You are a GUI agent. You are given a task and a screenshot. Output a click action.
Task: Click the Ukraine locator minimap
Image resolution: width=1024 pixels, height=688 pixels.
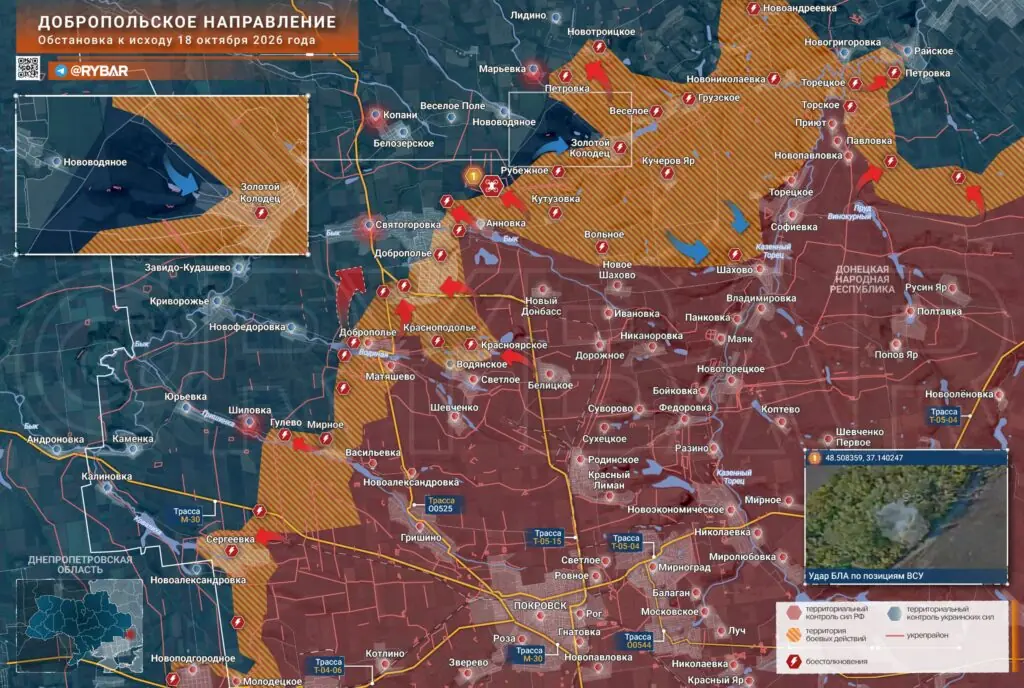coord(80,625)
